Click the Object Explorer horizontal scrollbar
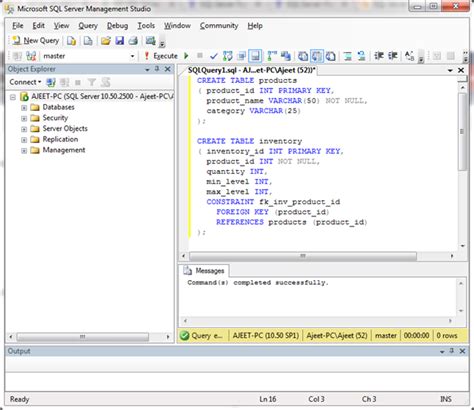This screenshot has height=410, width=474. pos(83,337)
